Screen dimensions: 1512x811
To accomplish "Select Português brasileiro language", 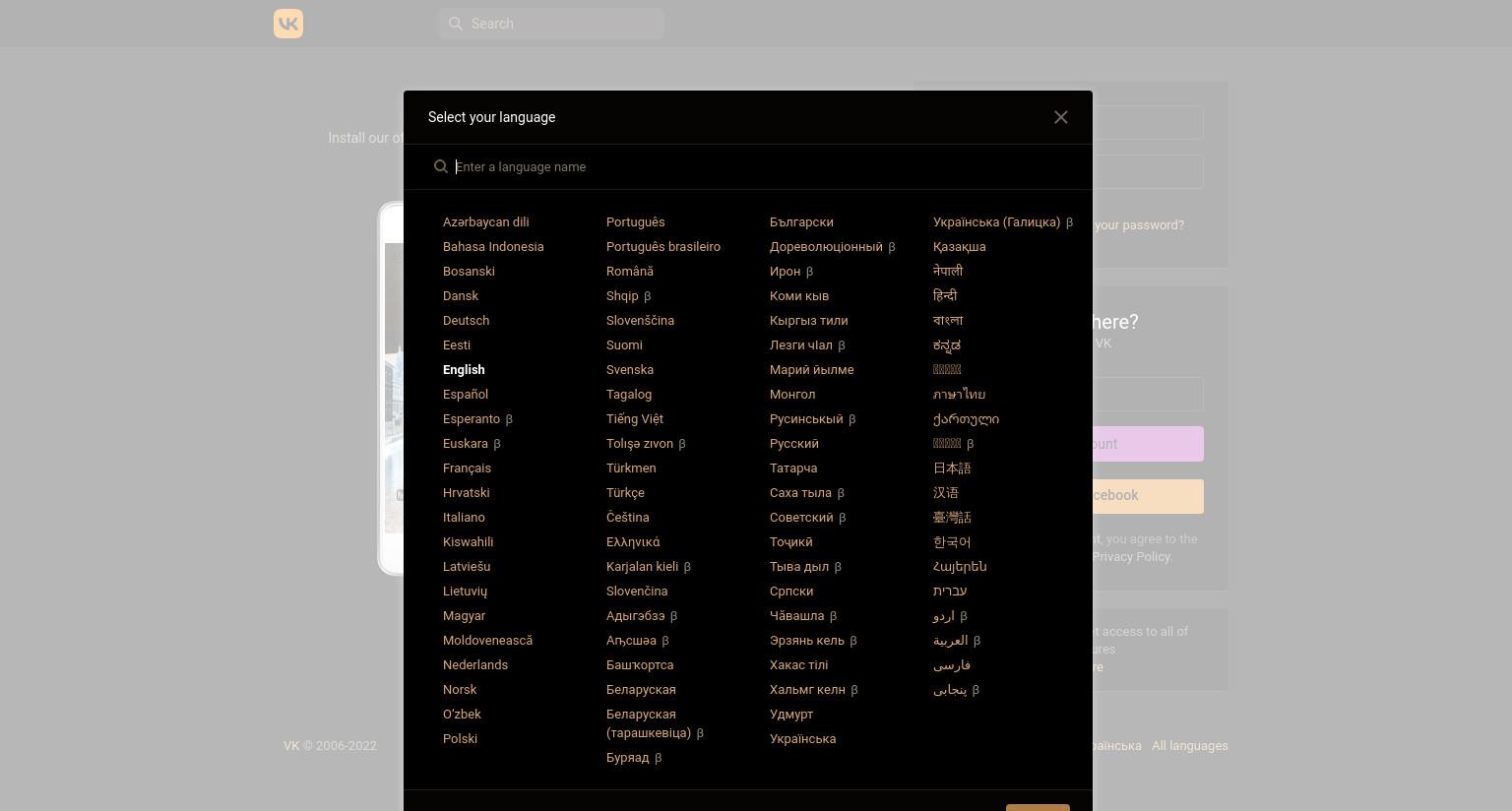I will coord(663,247).
